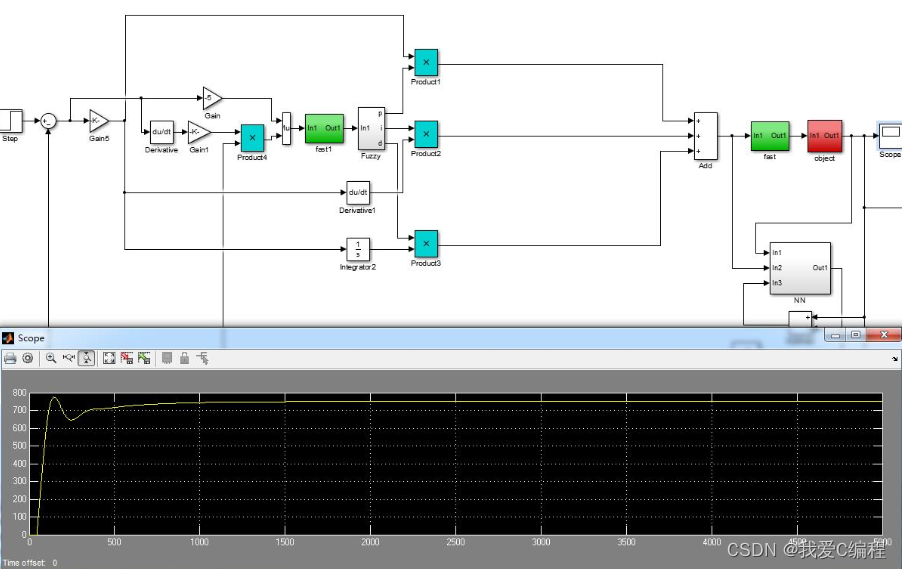Image resolution: width=902 pixels, height=569 pixels.
Task: Select the Zoom magnifier tool
Action: pos(51,358)
